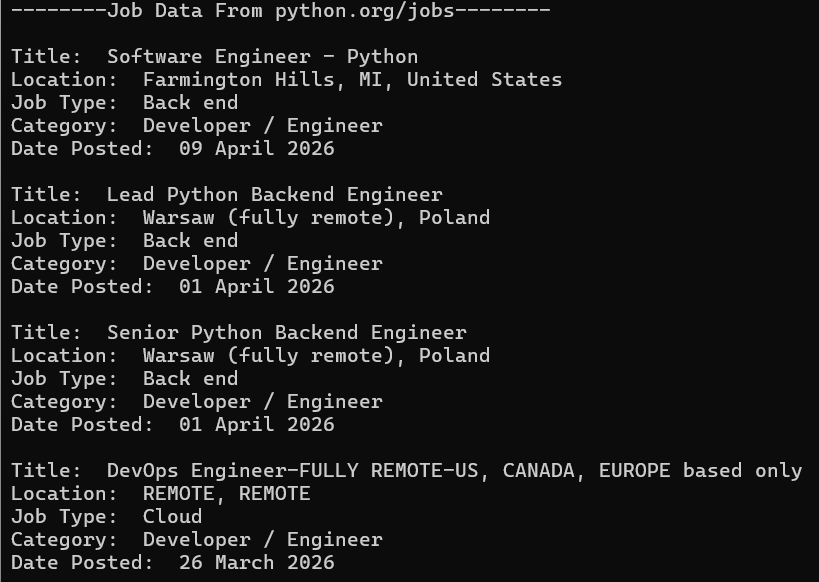Viewport: 819px width, 582px height.
Task: Click 'Back end' under Software Engineer - Python
Action: pyautogui.click(x=191, y=102)
